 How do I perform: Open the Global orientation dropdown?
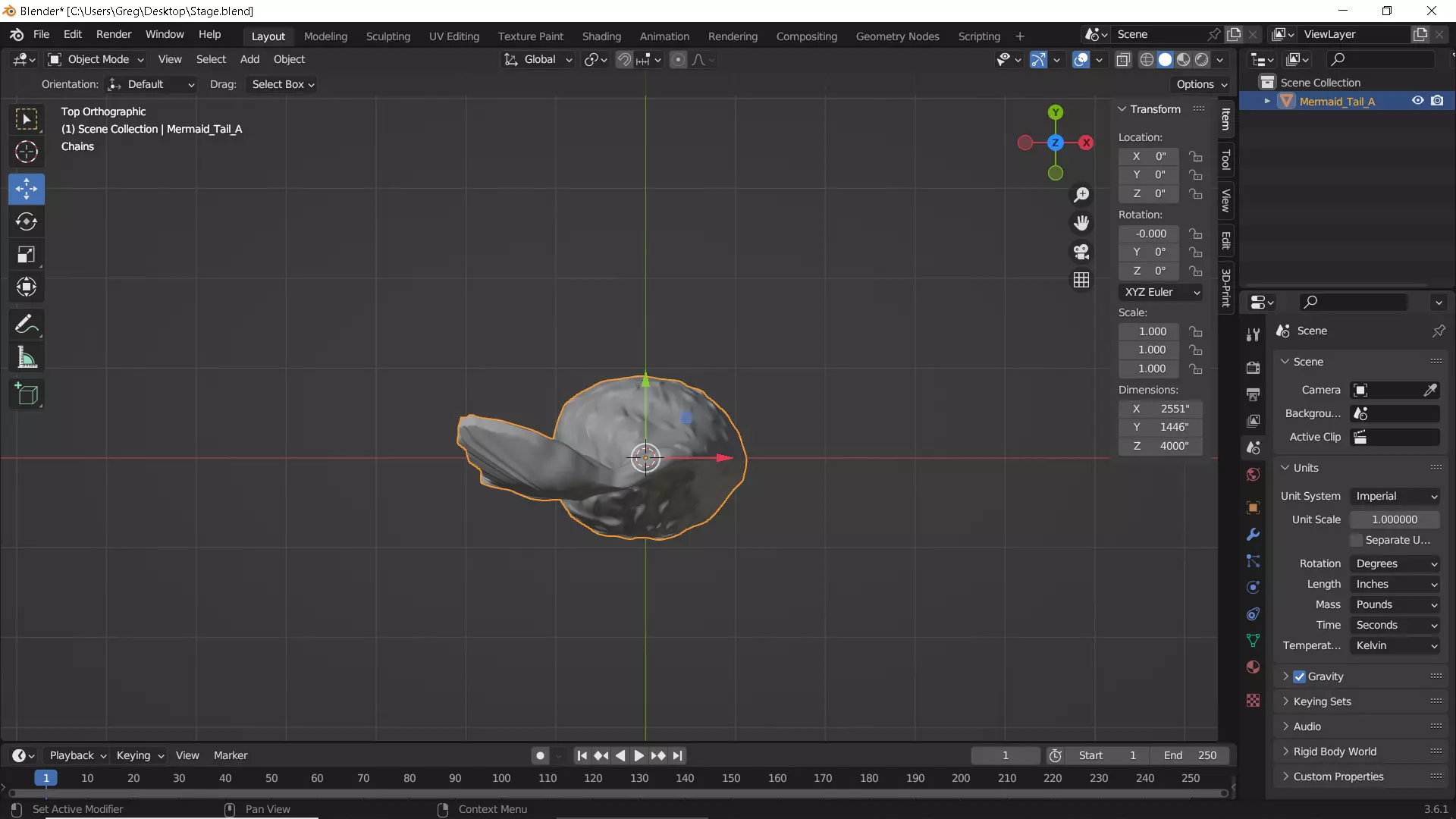point(538,59)
